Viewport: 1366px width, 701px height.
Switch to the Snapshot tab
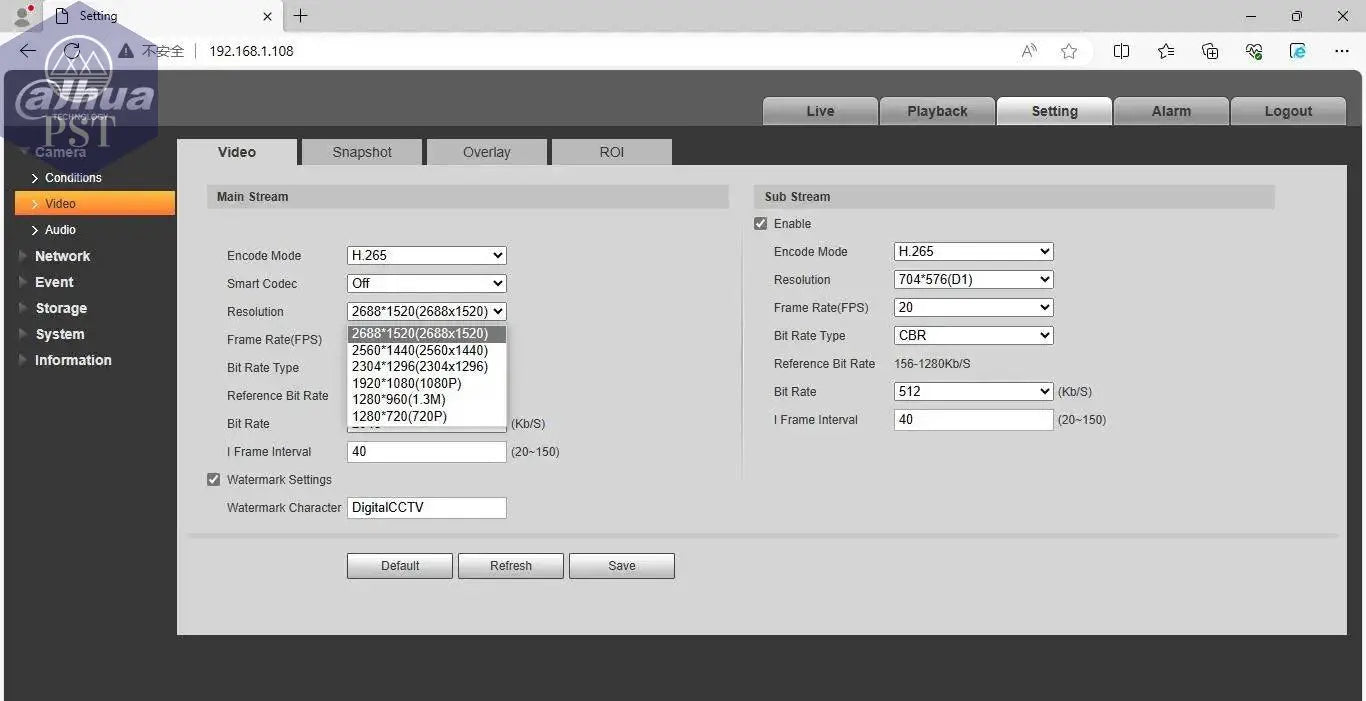362,152
